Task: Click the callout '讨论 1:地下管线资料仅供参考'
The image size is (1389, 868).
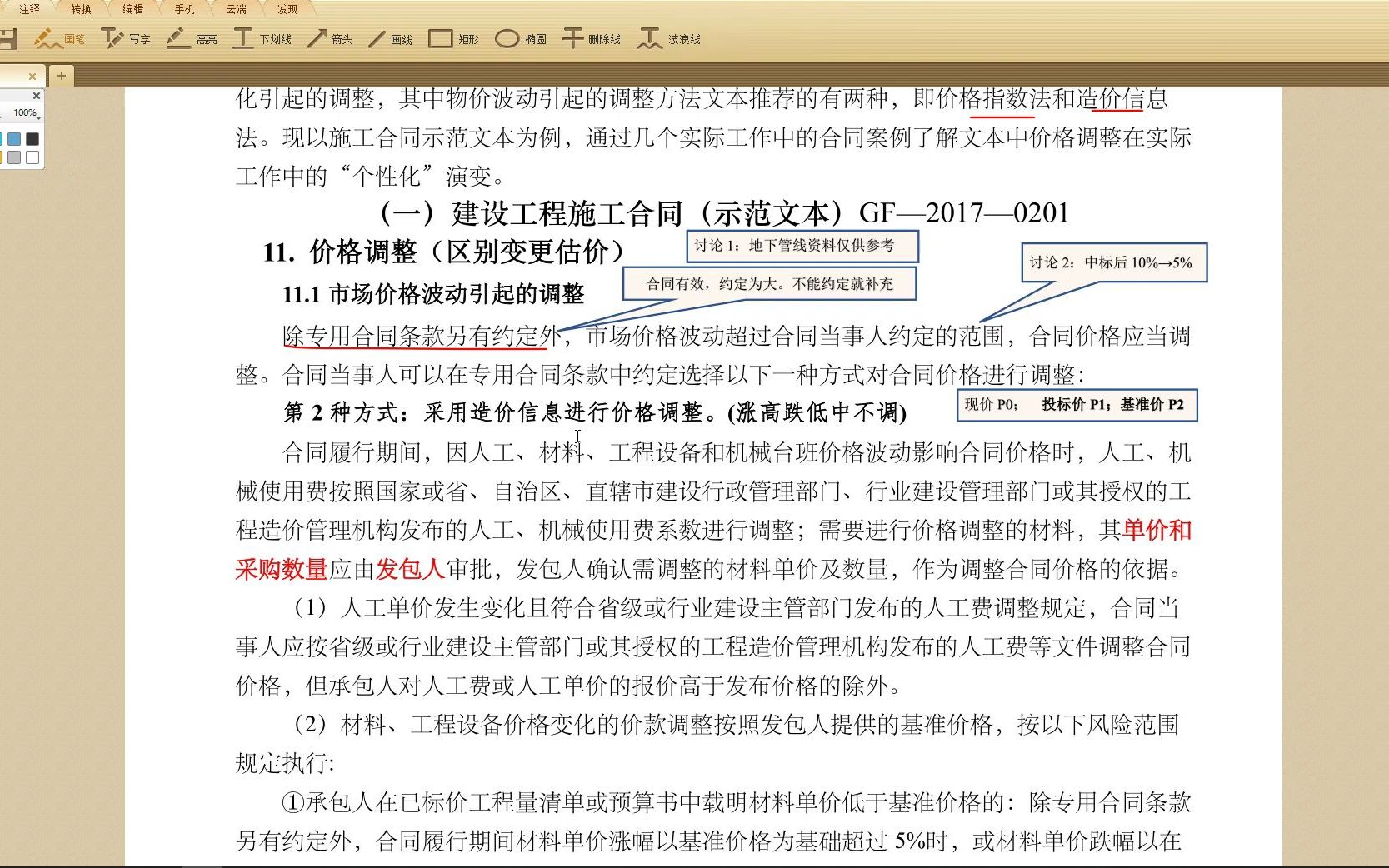Action: [x=803, y=246]
